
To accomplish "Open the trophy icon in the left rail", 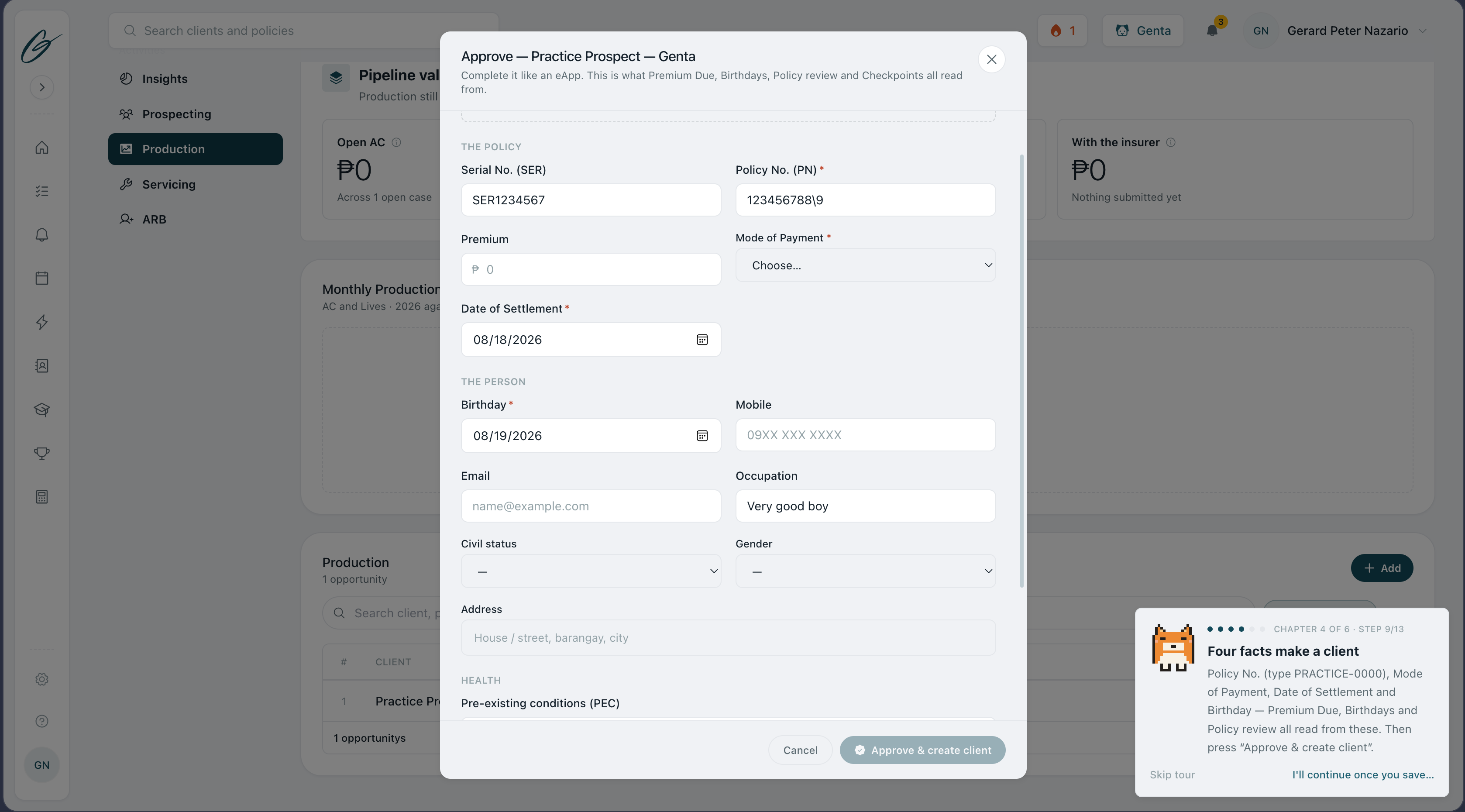I will (x=41, y=453).
